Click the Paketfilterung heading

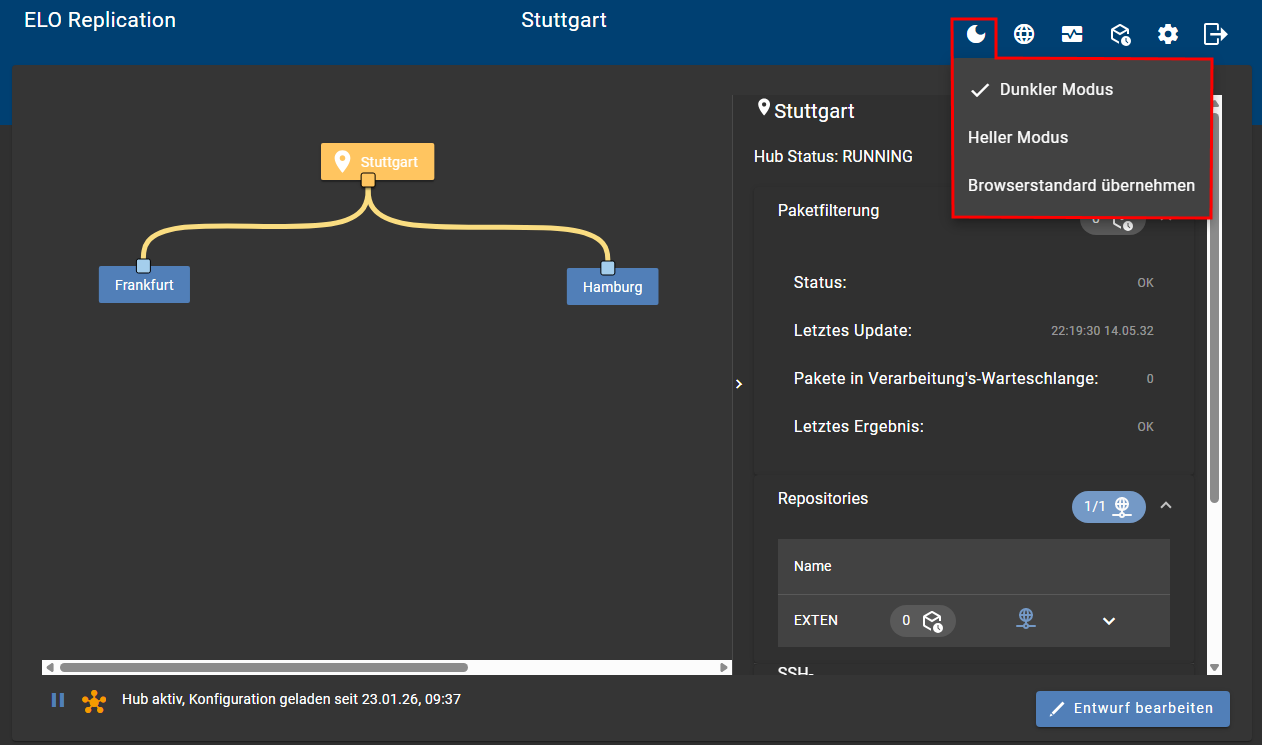829,210
